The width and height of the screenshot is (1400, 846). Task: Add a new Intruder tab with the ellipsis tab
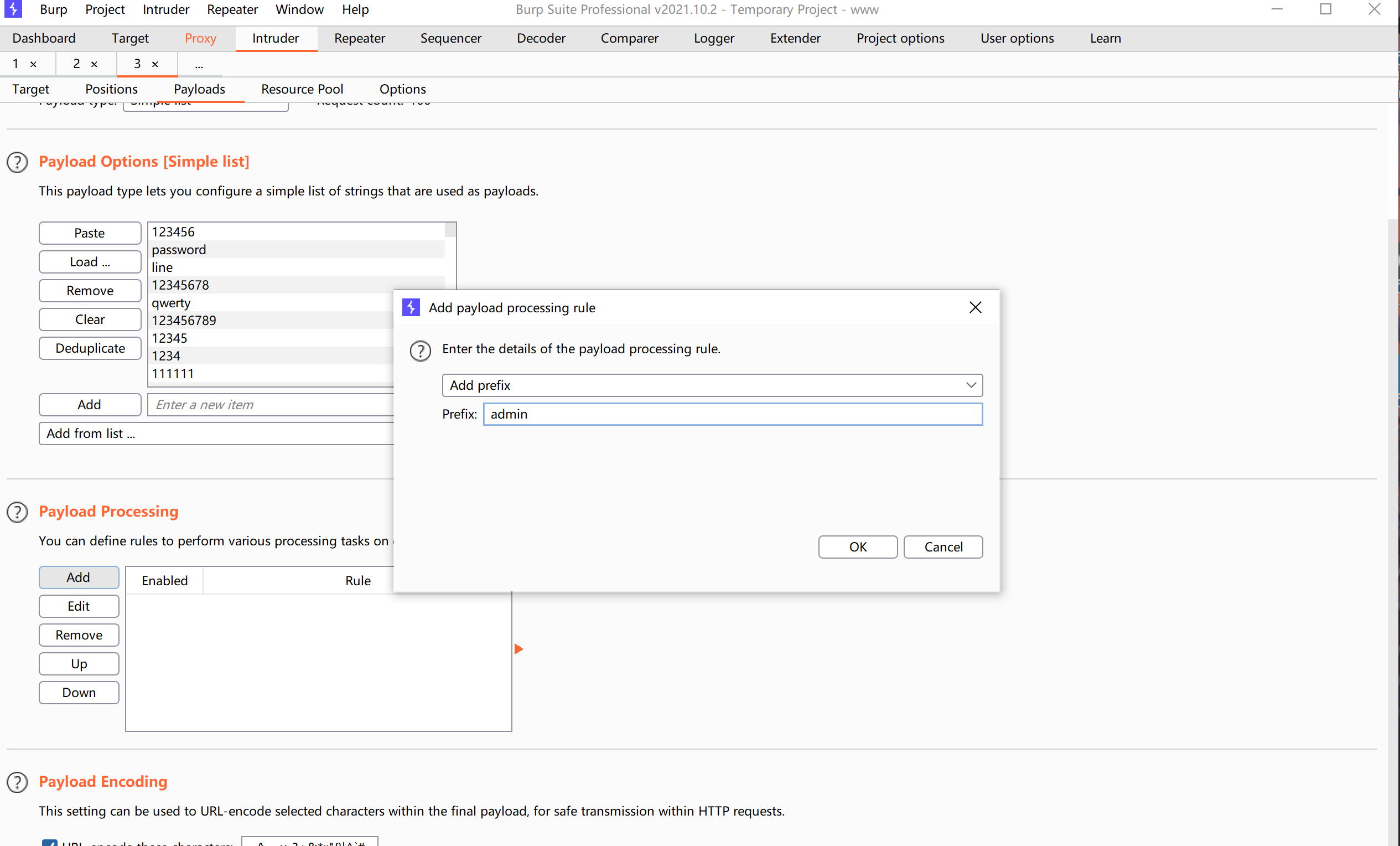point(199,64)
